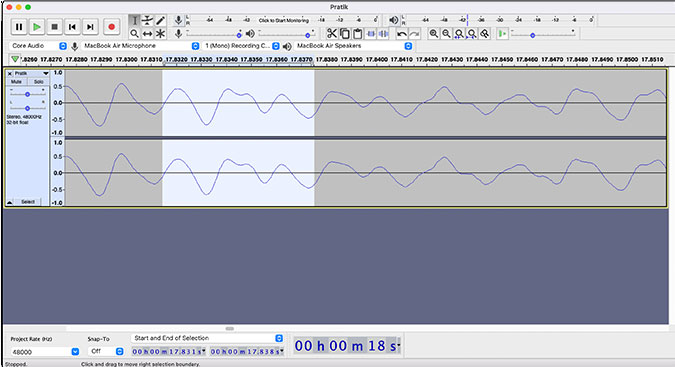Viewport: 675px width, 367px height.
Task: Select the Draw (pencil) tool
Action: [x=160, y=20]
